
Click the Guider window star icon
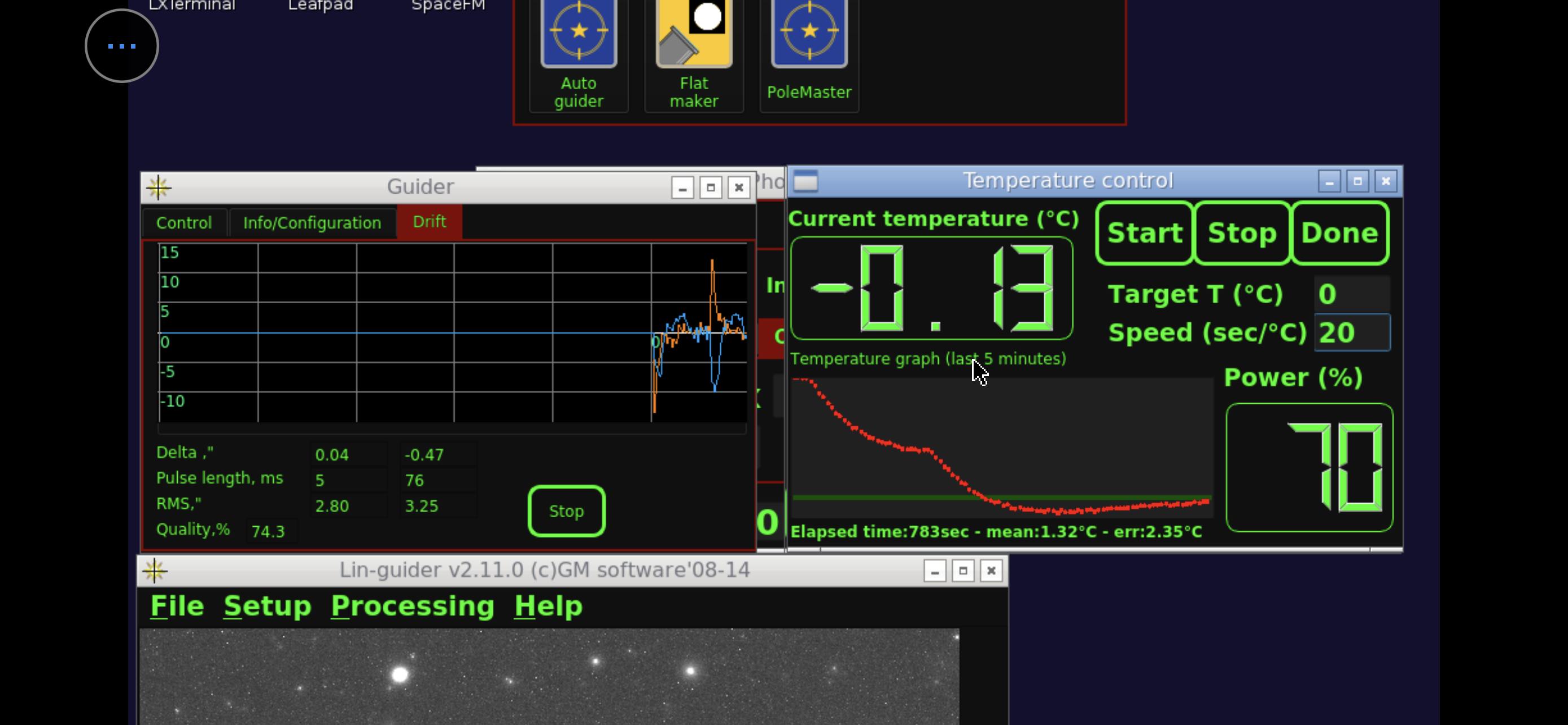[158, 187]
